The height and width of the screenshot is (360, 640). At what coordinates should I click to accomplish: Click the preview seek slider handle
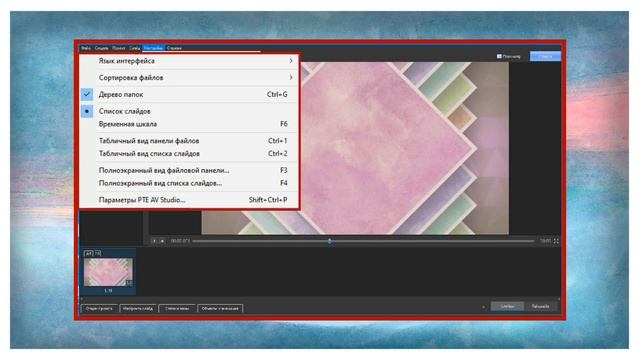pyautogui.click(x=329, y=241)
